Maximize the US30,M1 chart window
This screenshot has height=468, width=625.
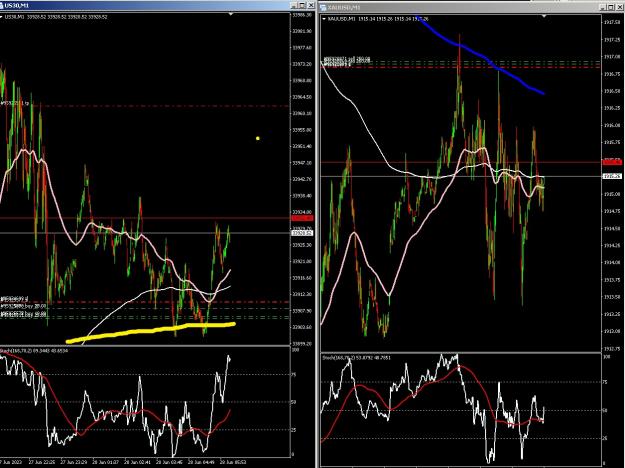tap(302, 6)
